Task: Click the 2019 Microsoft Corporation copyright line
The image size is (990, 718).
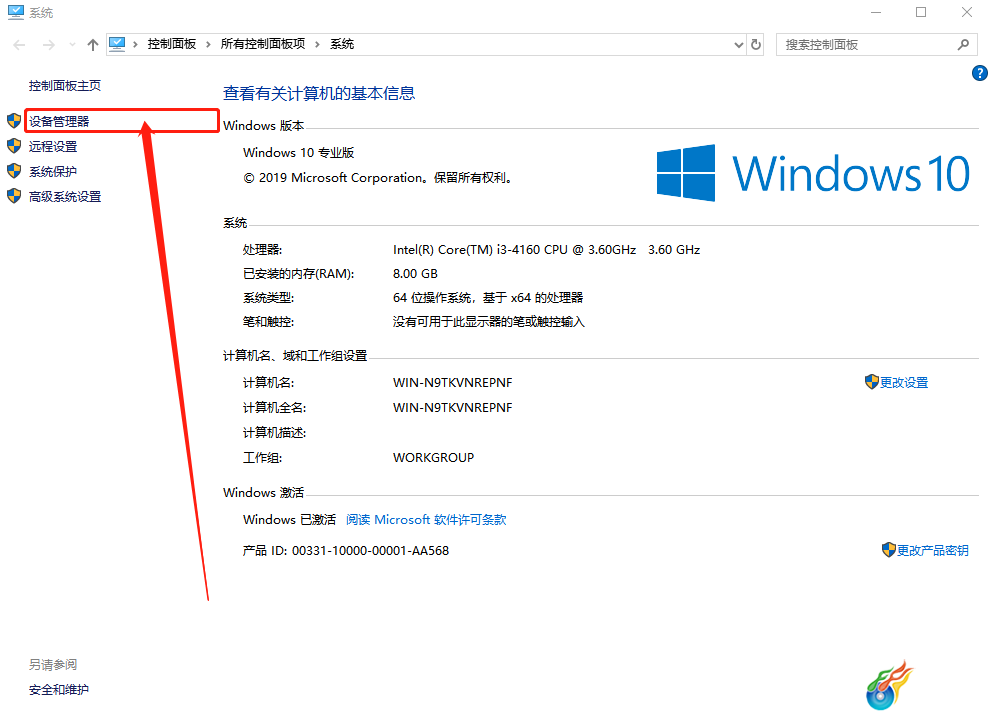Action: coord(378,178)
